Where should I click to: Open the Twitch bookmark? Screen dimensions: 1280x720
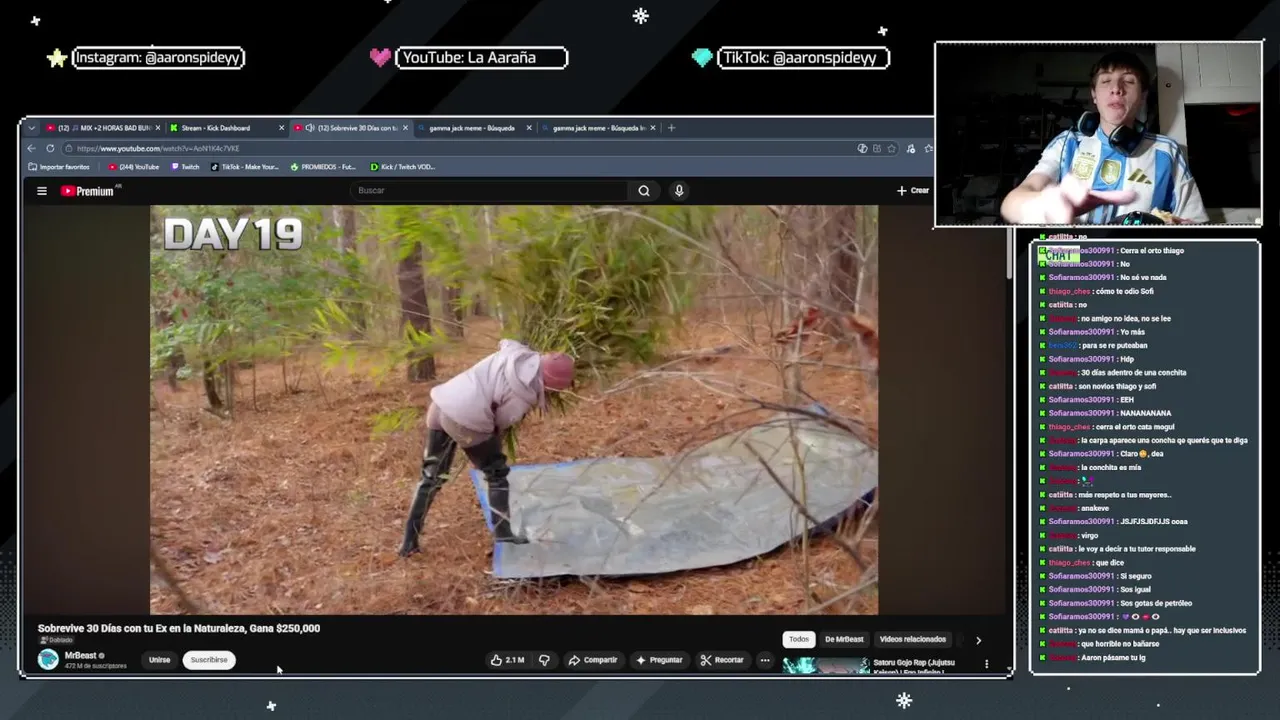pyautogui.click(x=186, y=167)
